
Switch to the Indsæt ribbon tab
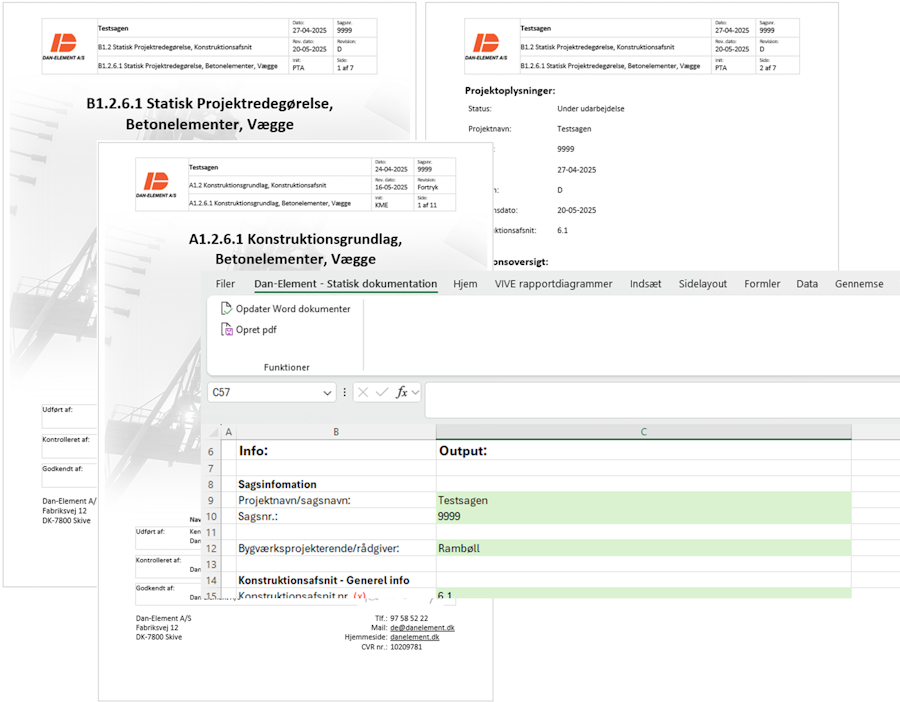coord(646,283)
